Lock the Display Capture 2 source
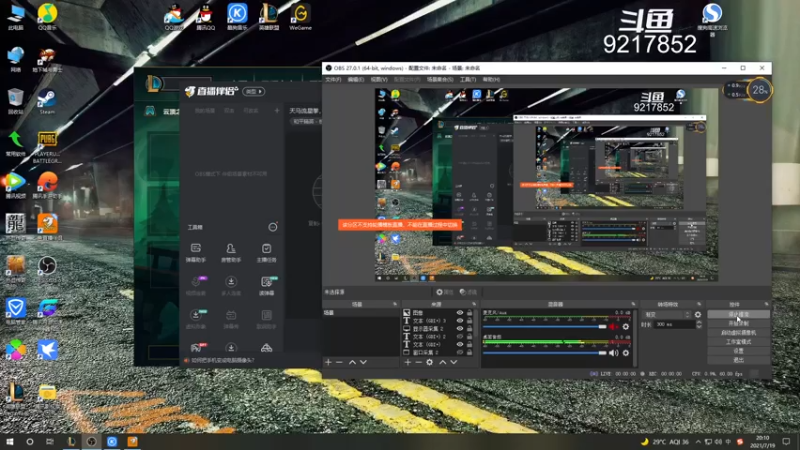The image size is (800, 450). click(469, 329)
